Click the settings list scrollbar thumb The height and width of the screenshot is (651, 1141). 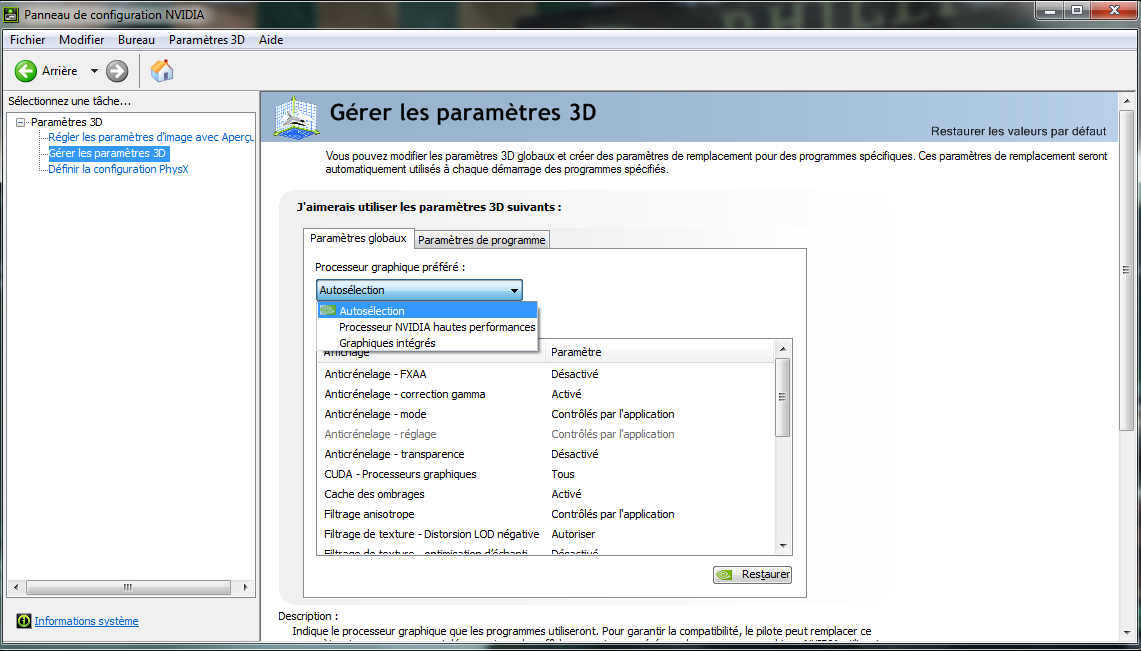click(x=783, y=397)
